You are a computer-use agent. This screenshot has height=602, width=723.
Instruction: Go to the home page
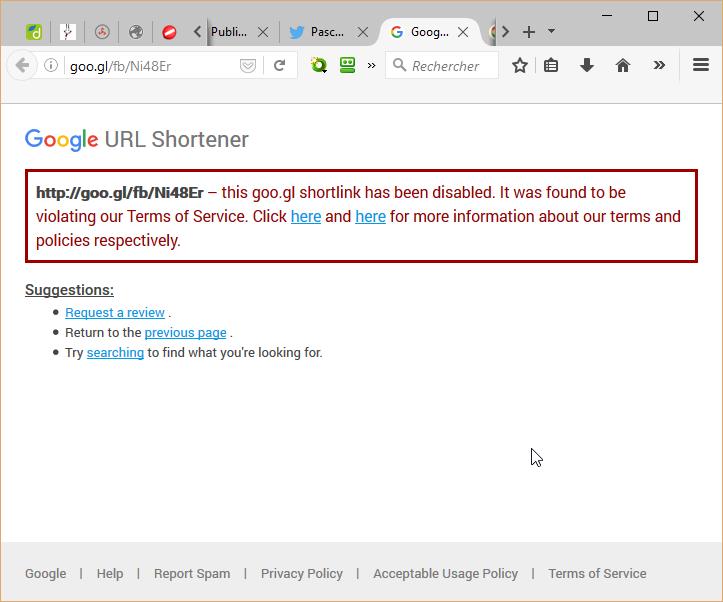622,65
